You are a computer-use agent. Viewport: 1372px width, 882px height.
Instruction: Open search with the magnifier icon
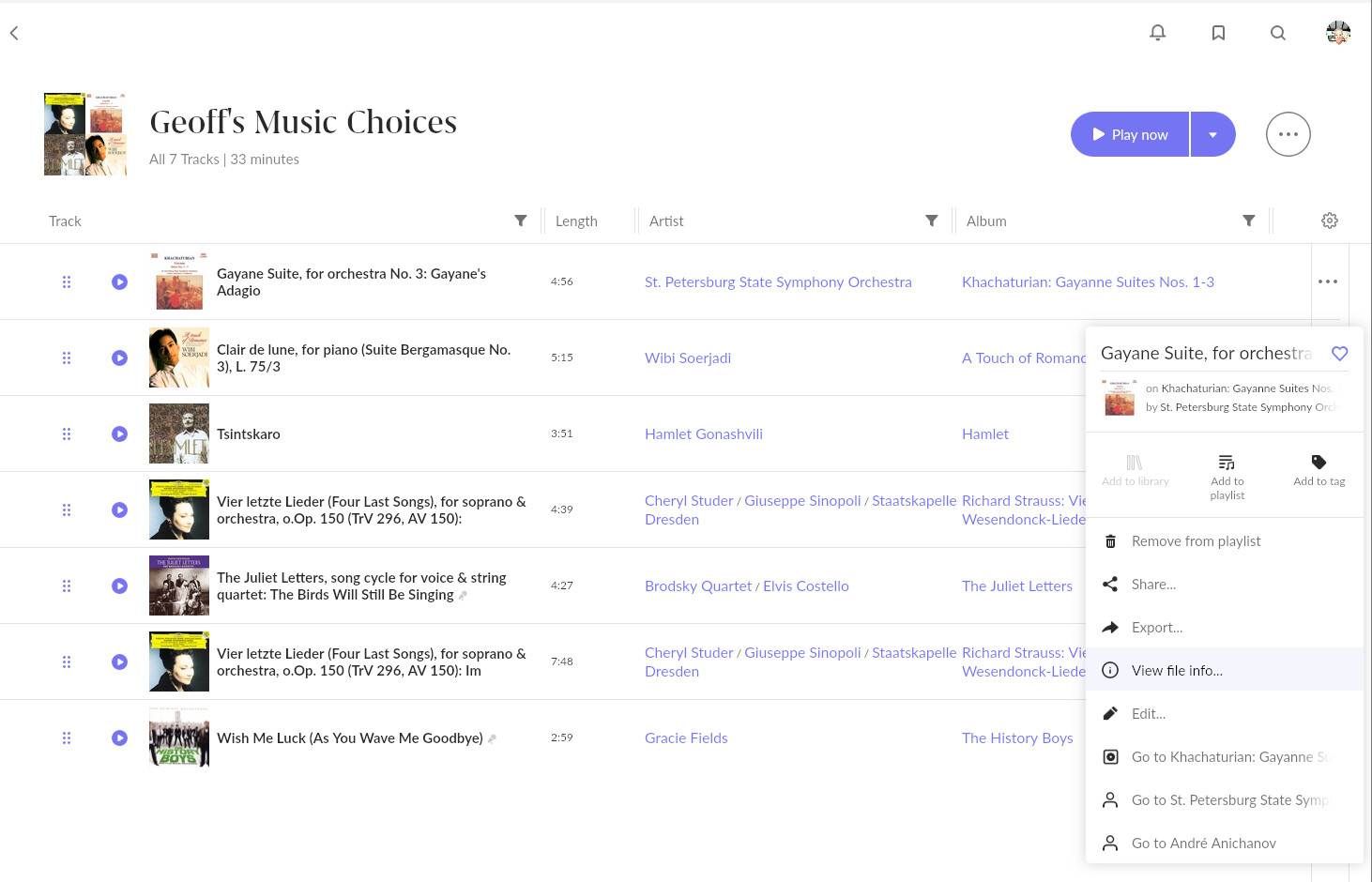[1278, 33]
